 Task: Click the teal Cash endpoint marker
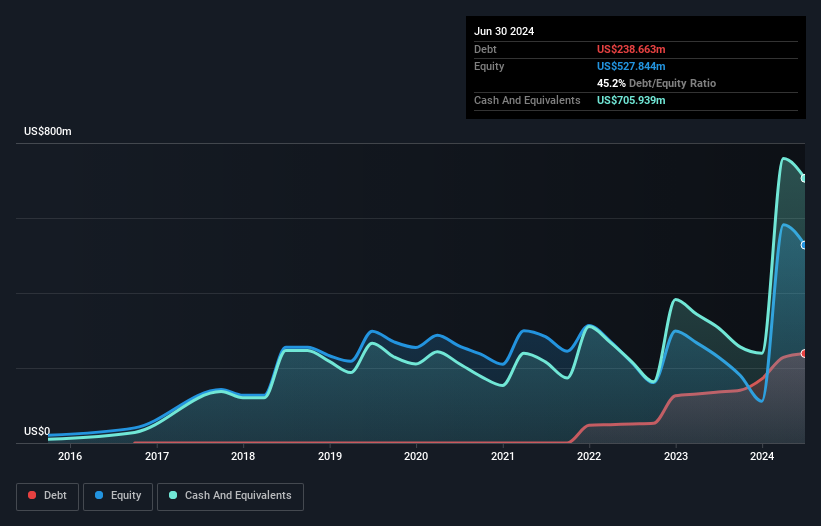[x=804, y=178]
